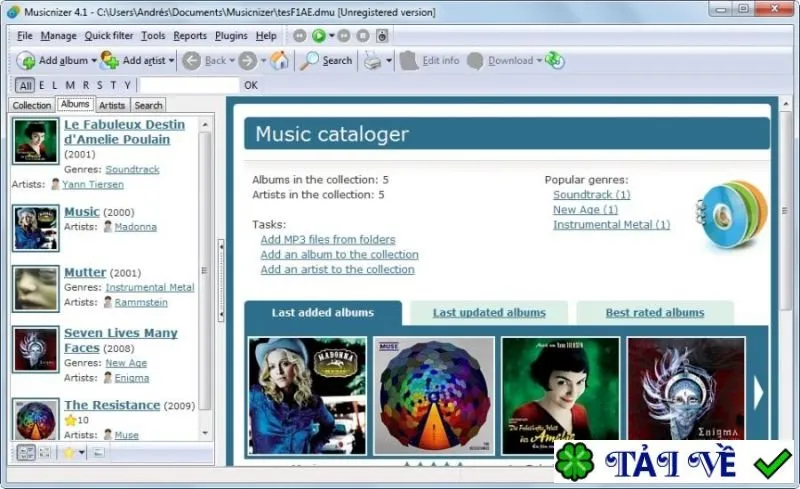The width and height of the screenshot is (800, 489).
Task: Toggle the All letter filter
Action: [25, 85]
